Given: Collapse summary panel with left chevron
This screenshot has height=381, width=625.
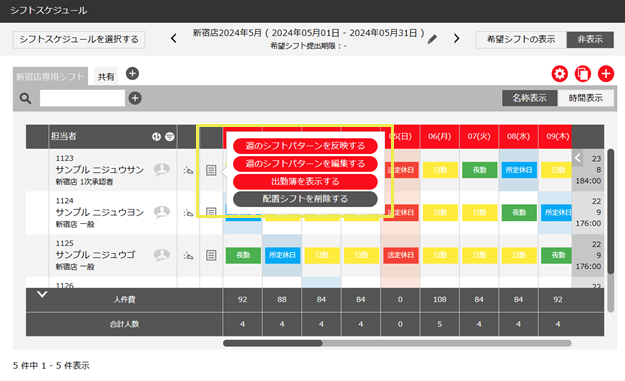Looking at the screenshot, I should coord(578,158).
